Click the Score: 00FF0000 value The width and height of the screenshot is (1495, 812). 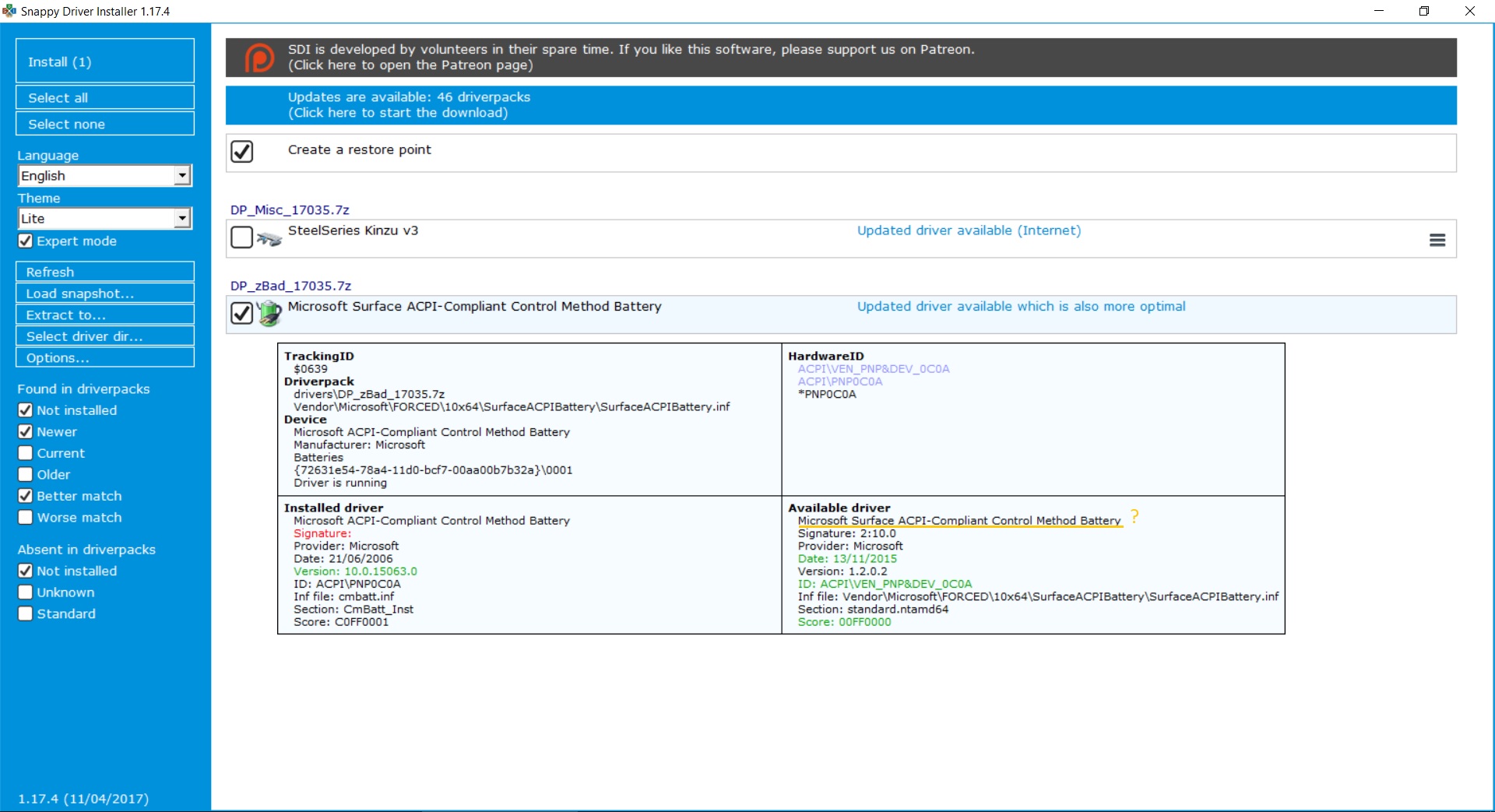(844, 622)
